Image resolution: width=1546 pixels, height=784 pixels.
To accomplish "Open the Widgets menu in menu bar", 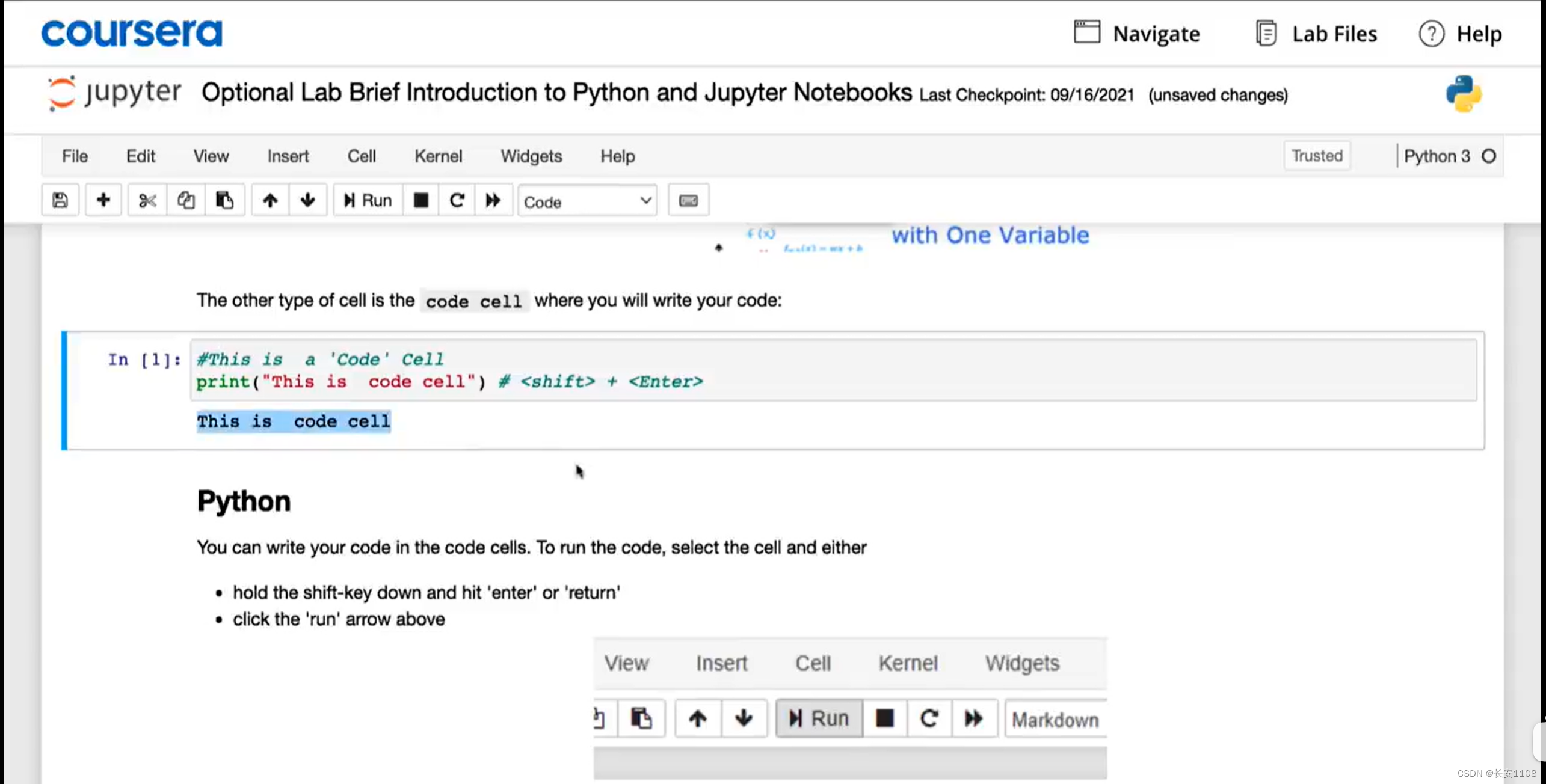I will [532, 156].
